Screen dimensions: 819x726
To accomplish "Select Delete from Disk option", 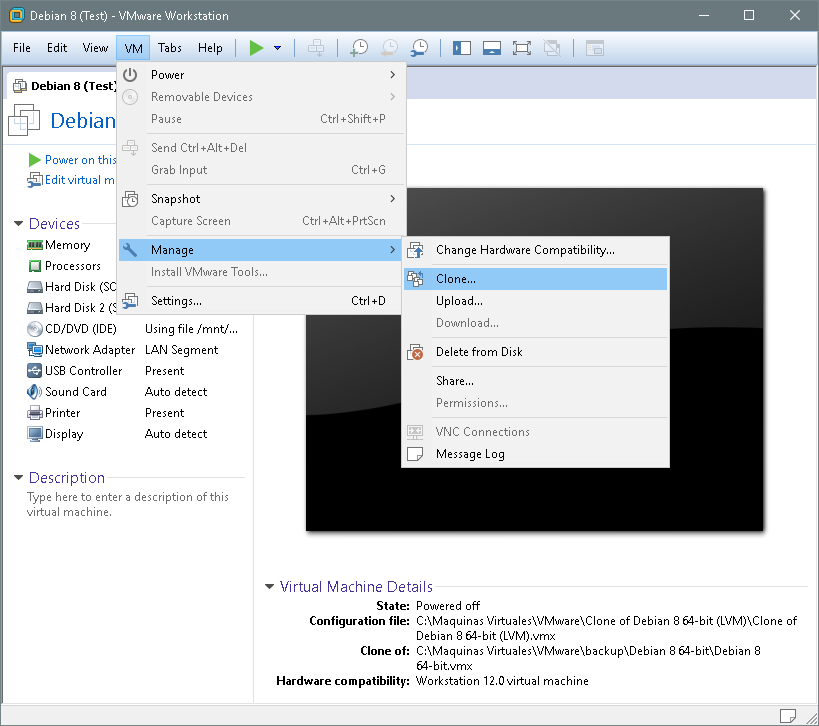I will 535,352.
